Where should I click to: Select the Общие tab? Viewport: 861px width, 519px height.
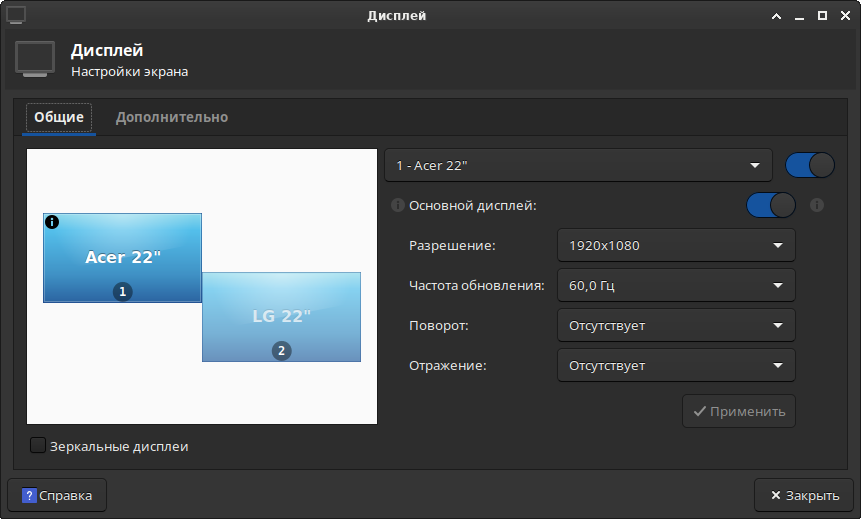coord(59,117)
